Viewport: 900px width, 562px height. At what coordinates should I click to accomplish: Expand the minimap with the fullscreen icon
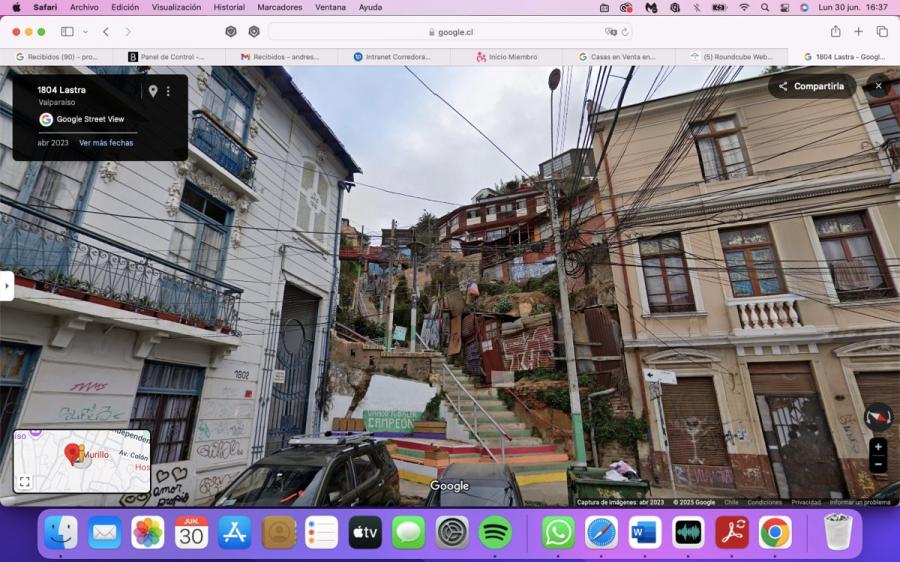(25, 482)
